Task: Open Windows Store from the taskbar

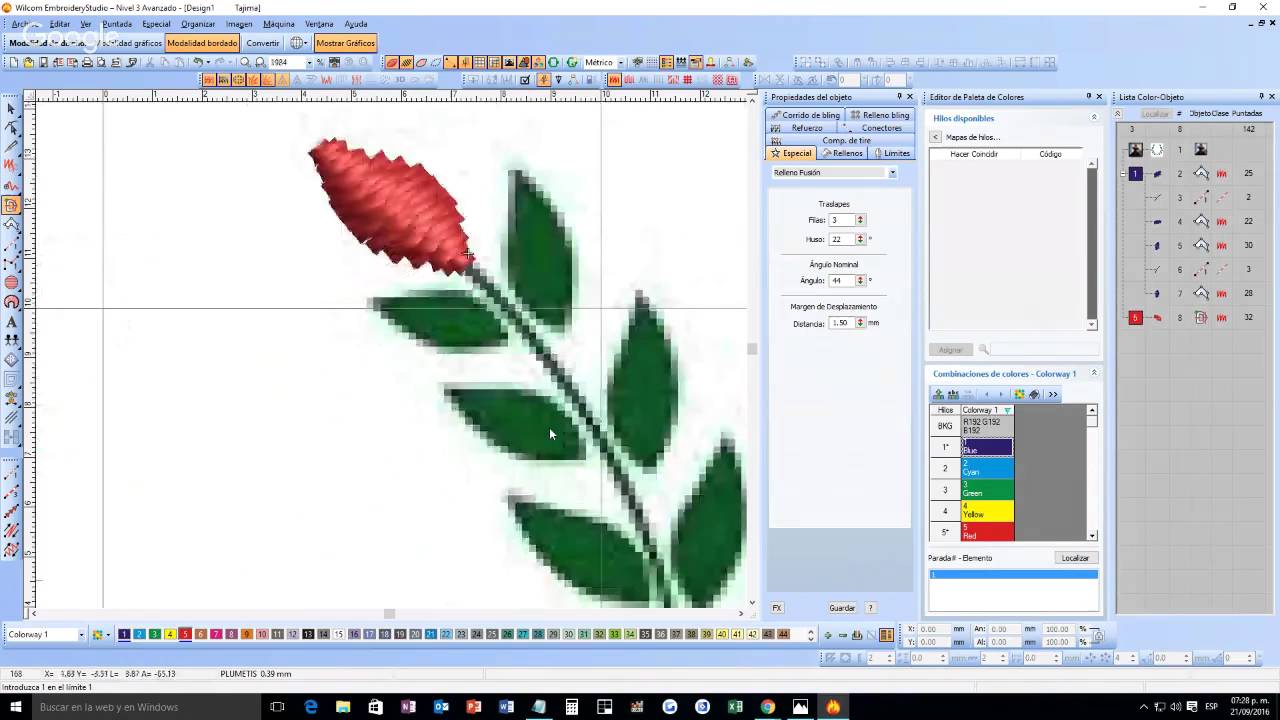Action: (375, 707)
